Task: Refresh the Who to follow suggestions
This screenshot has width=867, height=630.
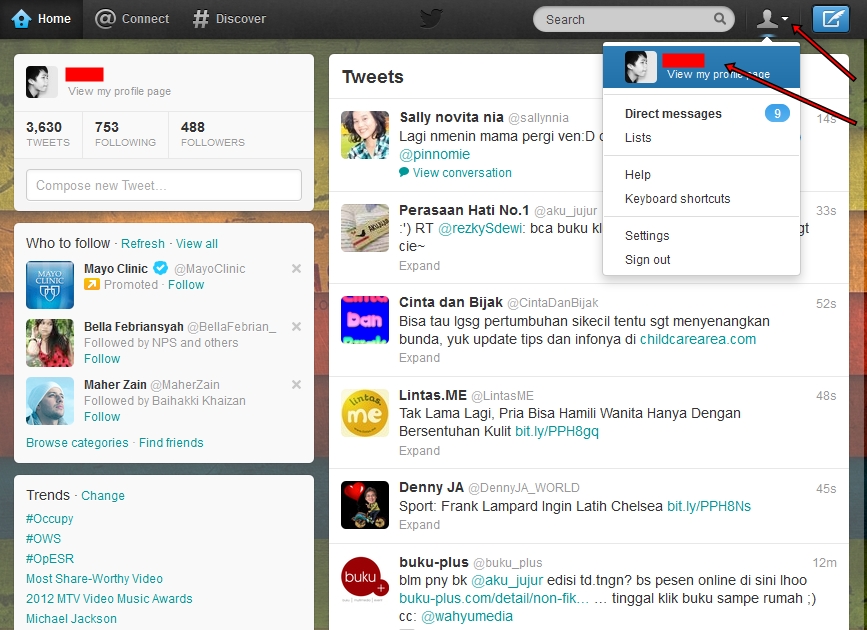Action: coord(143,244)
